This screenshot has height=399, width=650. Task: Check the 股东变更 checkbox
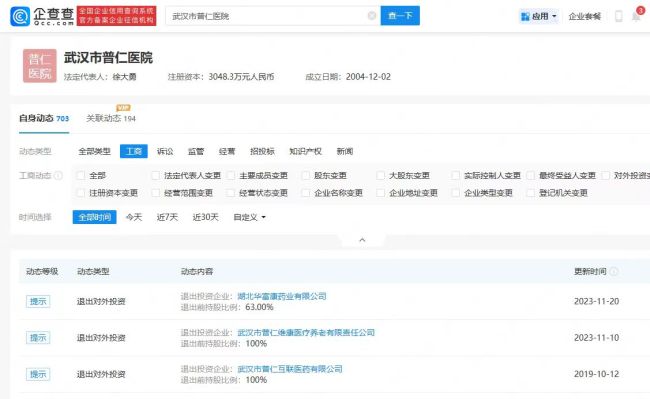tap(306, 175)
